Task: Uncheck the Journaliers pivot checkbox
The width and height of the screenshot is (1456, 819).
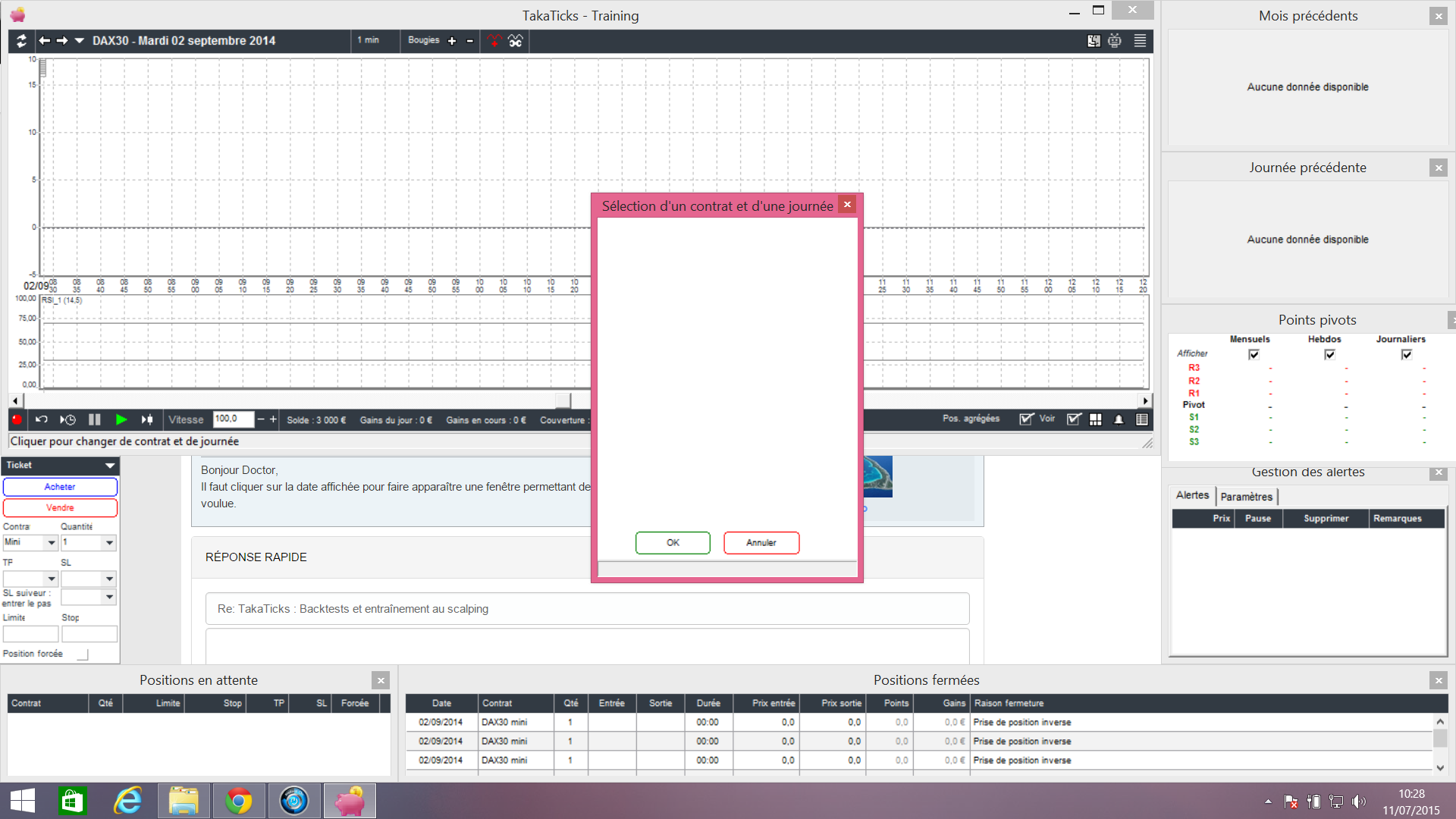Action: [1406, 354]
